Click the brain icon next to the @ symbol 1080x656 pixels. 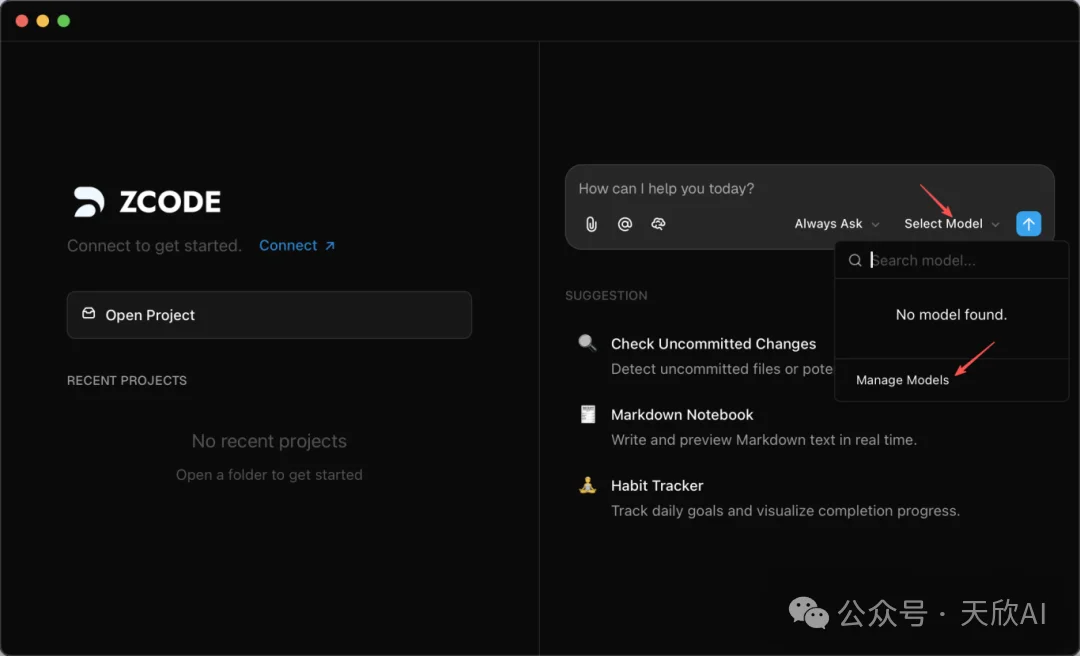[x=658, y=224]
